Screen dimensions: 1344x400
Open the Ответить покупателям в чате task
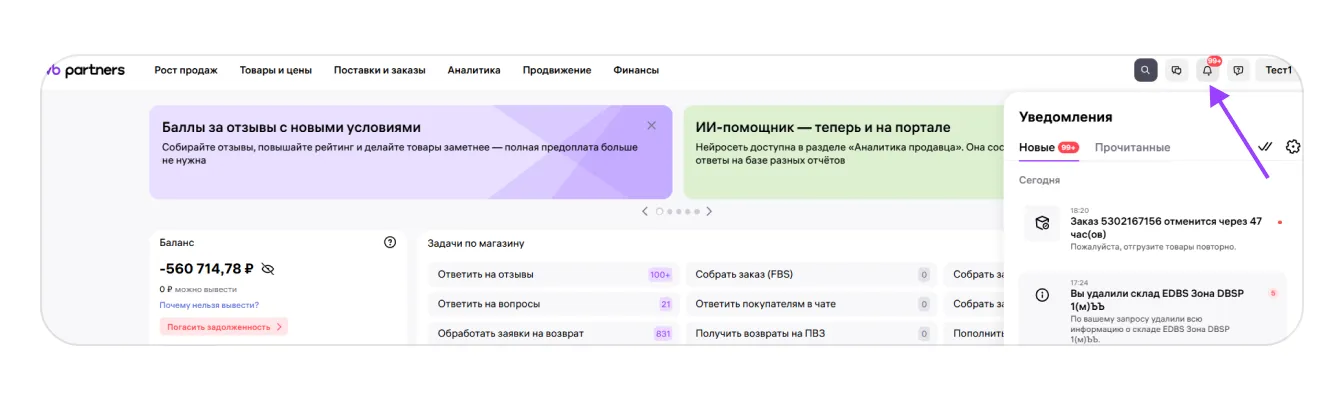click(811, 303)
